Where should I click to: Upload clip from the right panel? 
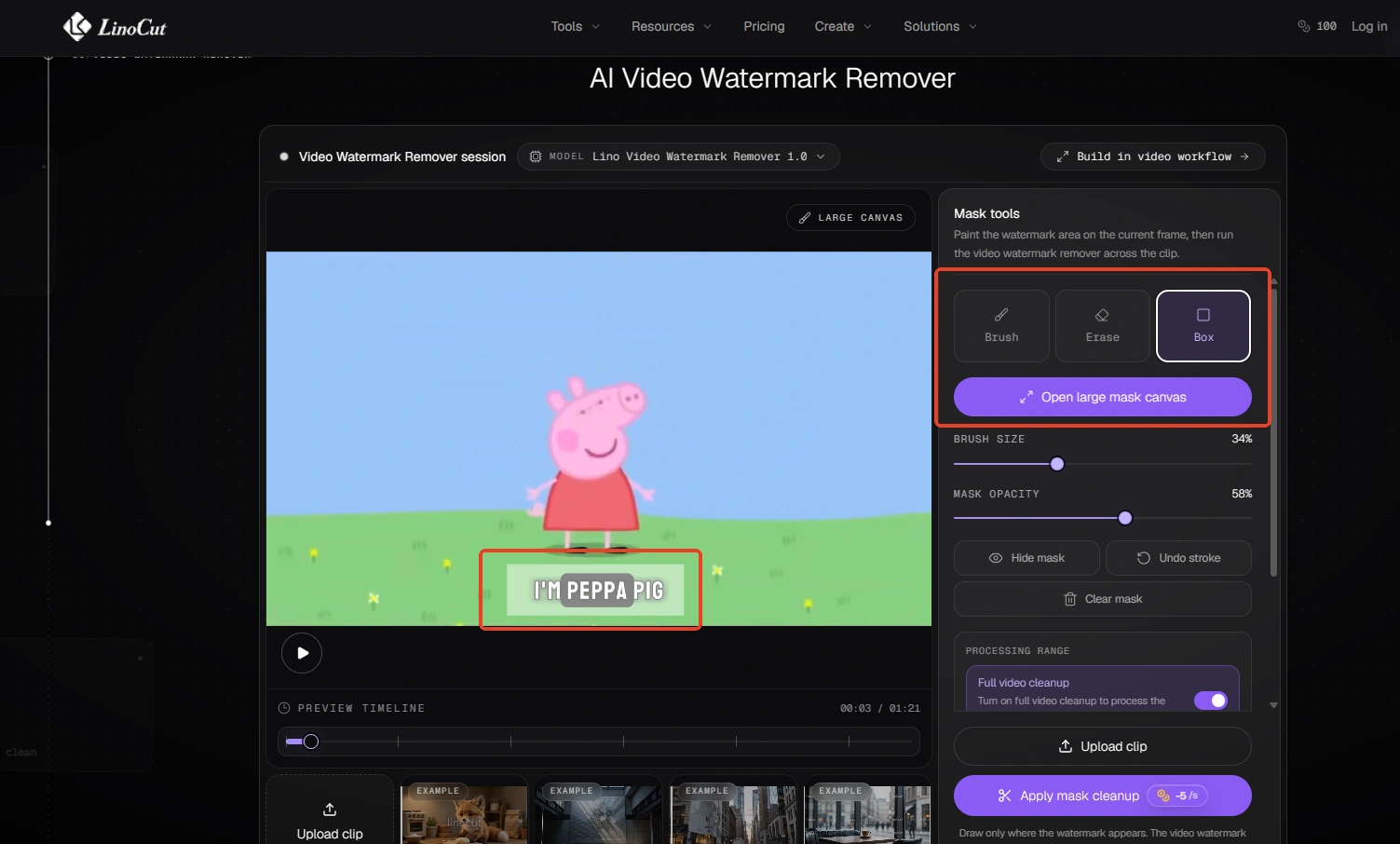1102,746
